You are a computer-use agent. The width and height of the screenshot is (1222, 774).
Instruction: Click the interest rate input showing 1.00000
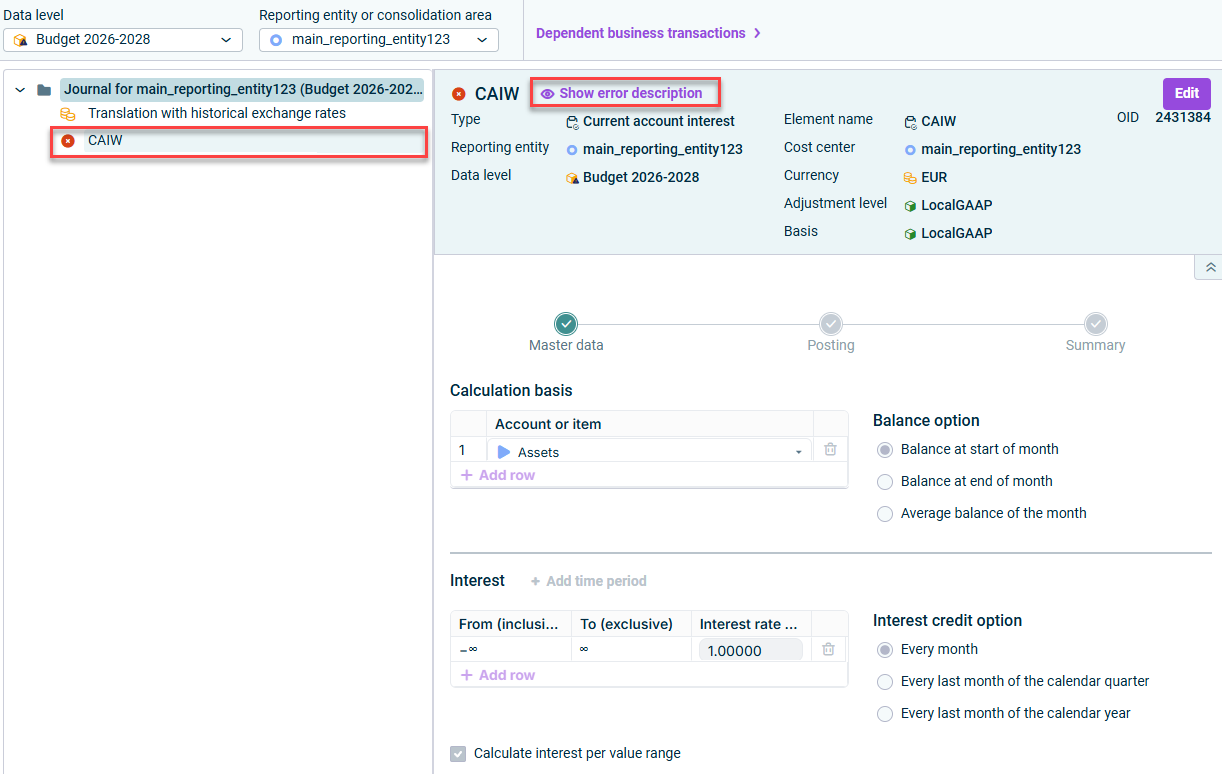coord(751,649)
